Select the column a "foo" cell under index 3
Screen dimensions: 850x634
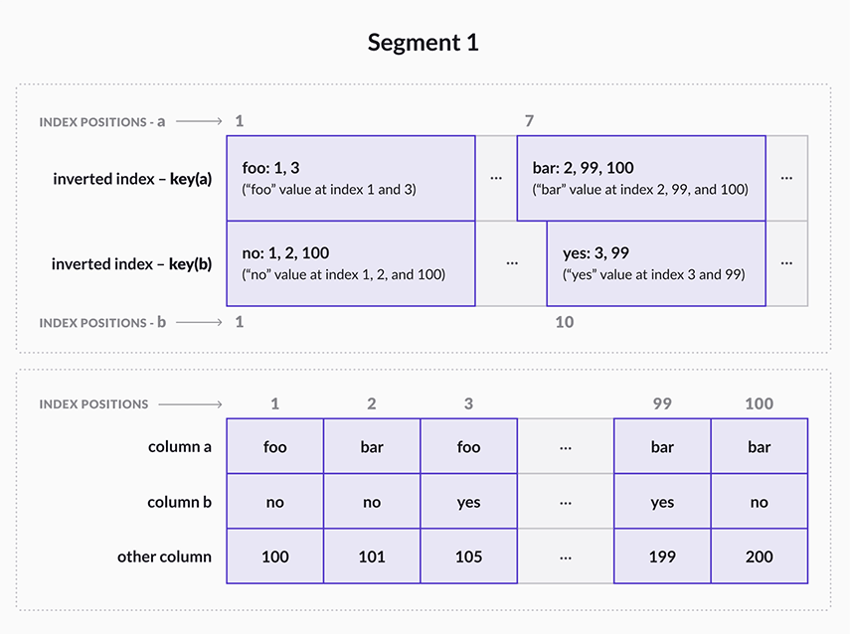(x=469, y=447)
